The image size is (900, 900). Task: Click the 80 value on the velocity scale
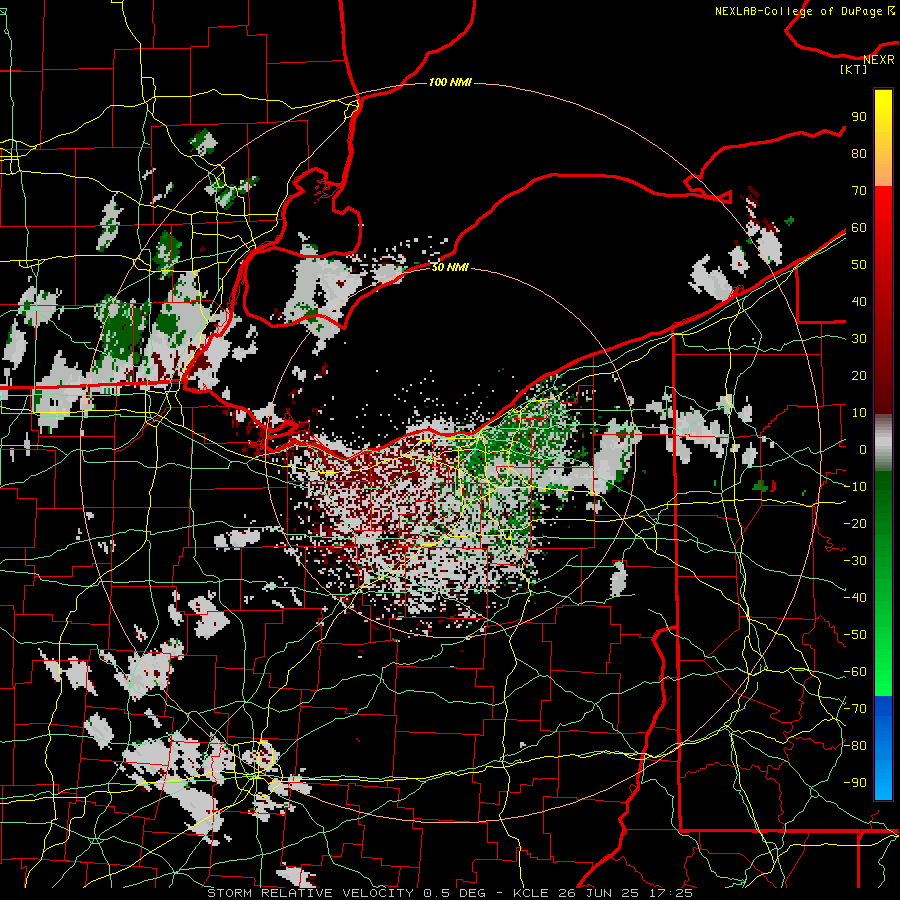tap(859, 153)
